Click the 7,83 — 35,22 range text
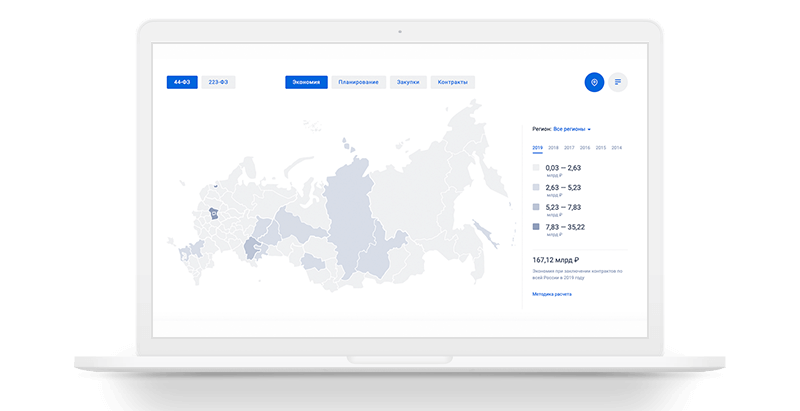This screenshot has height=411, width=800. coord(565,227)
